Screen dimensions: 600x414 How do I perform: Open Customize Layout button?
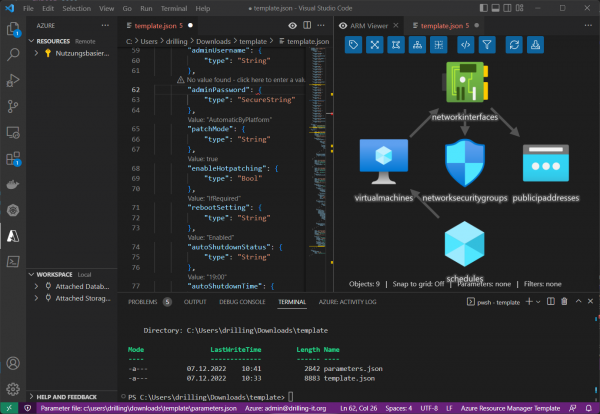click(x=519, y=8)
